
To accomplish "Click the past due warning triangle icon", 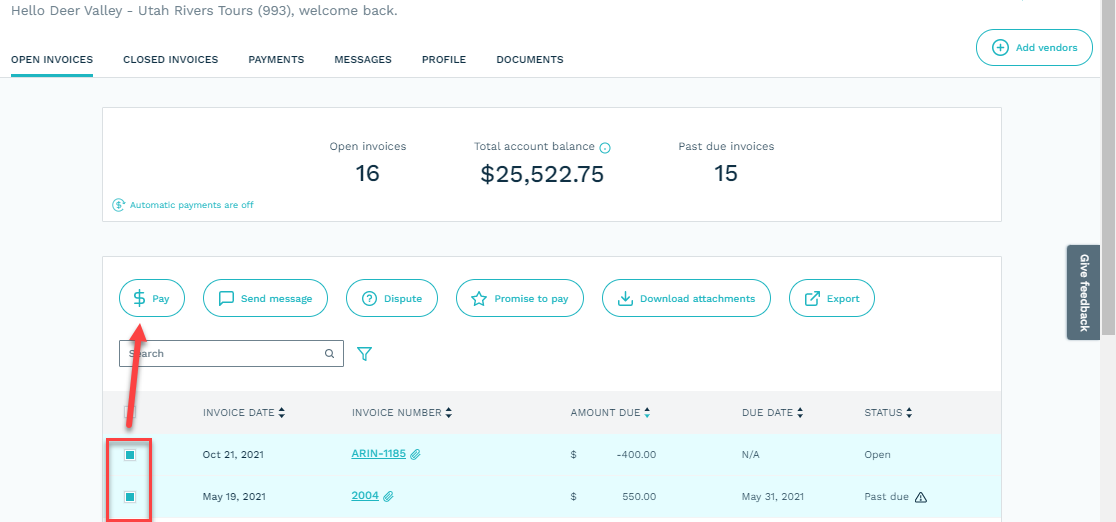I will tap(921, 497).
